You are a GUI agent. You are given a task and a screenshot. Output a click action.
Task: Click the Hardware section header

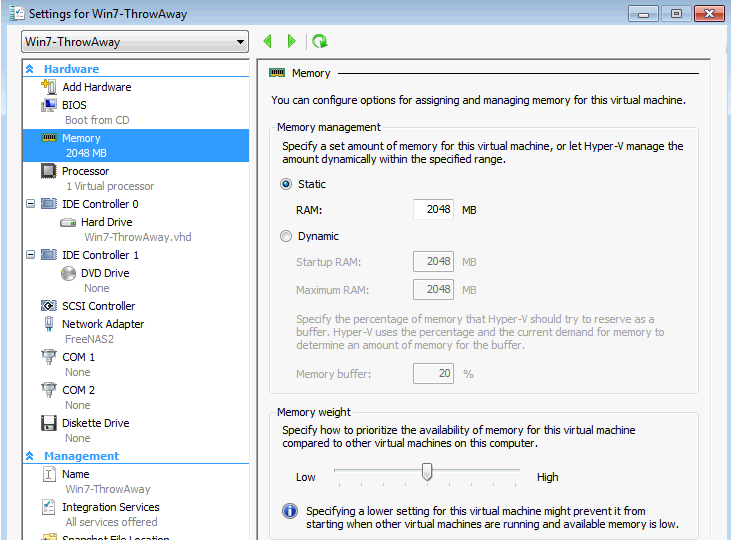click(71, 69)
